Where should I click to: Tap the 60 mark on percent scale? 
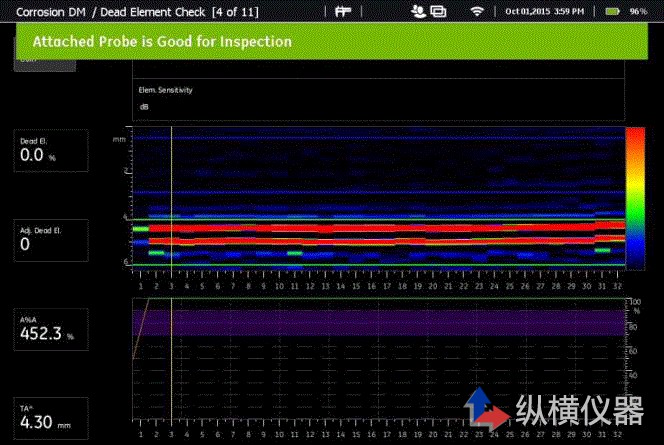tap(633, 351)
